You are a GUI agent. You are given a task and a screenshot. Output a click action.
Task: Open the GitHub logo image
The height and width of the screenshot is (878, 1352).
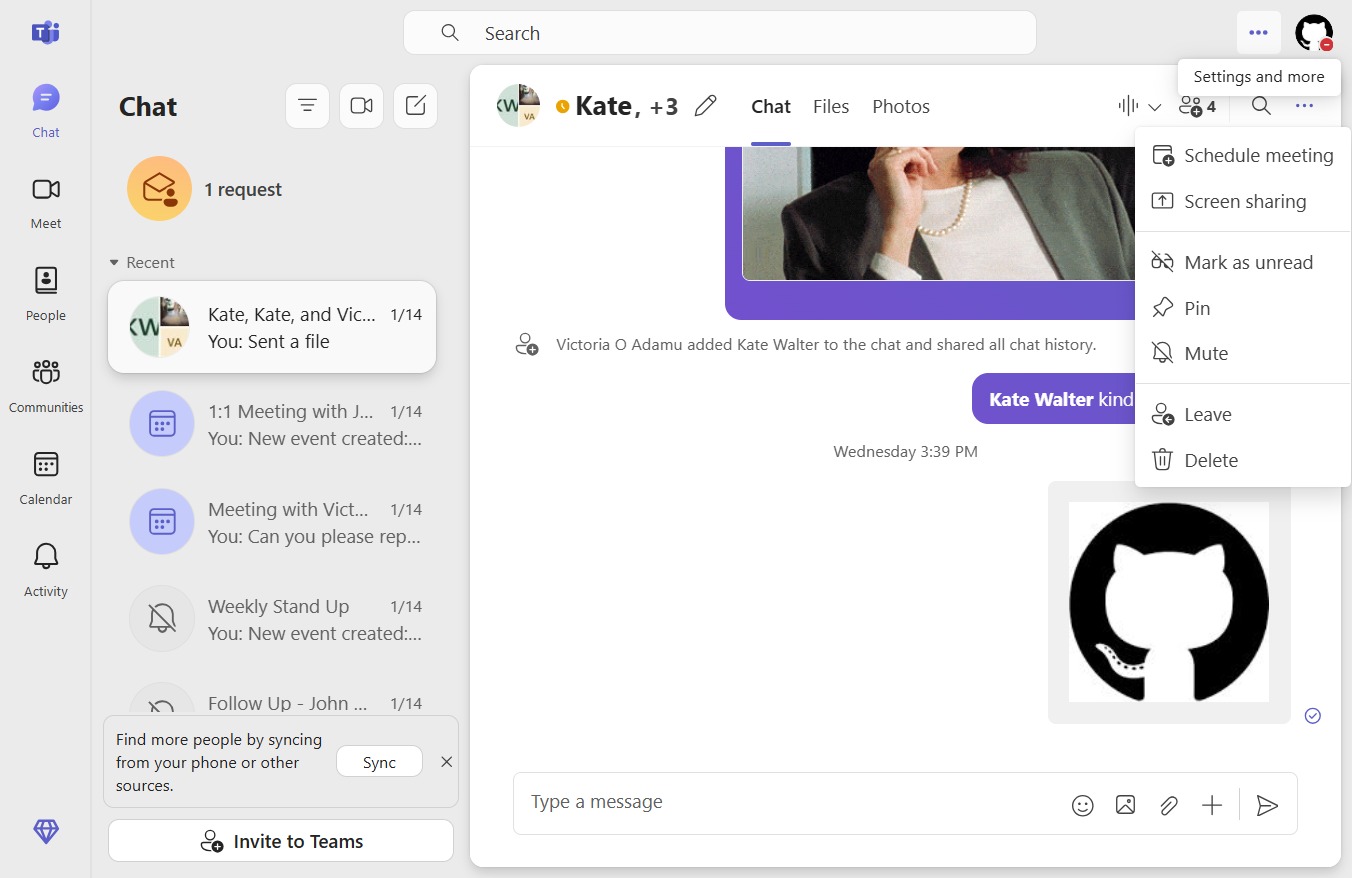click(1169, 602)
